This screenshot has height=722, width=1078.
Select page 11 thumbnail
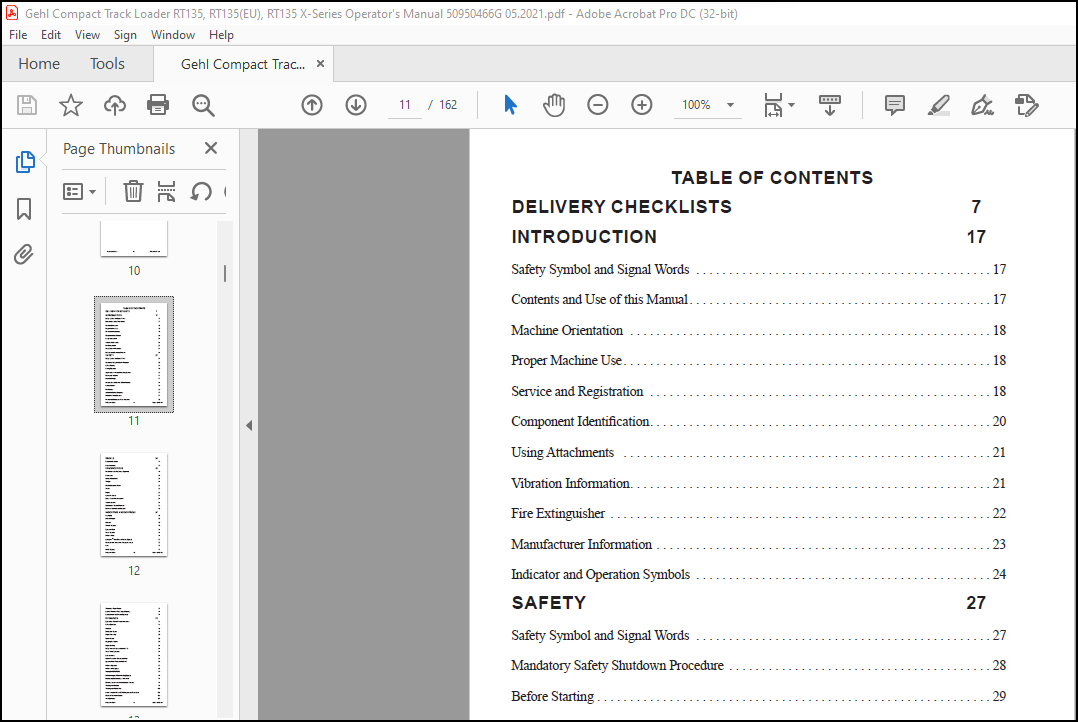coord(134,354)
